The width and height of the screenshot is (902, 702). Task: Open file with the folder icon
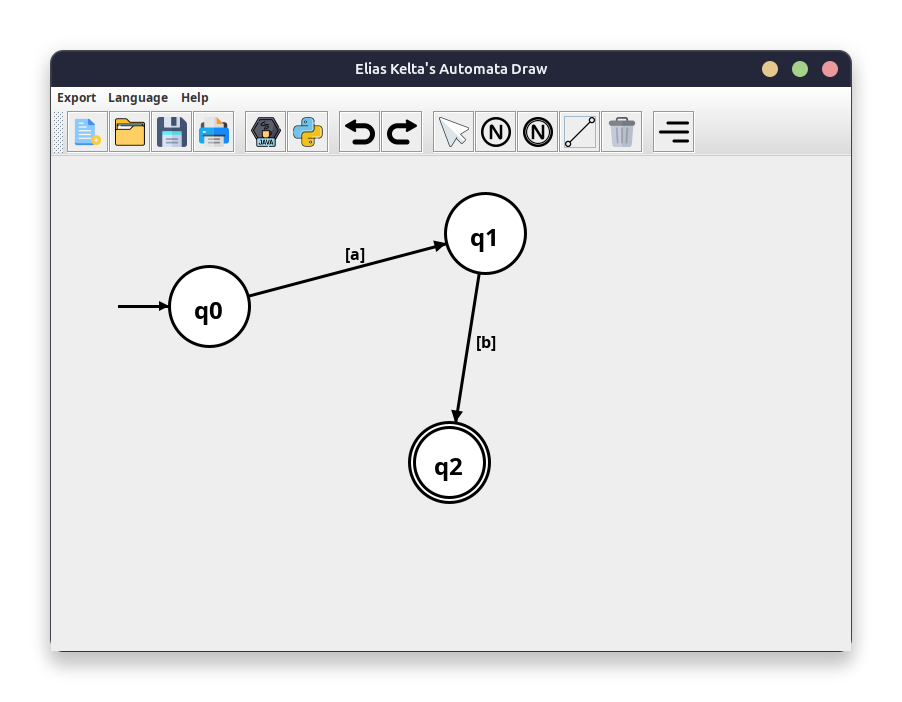point(130,132)
